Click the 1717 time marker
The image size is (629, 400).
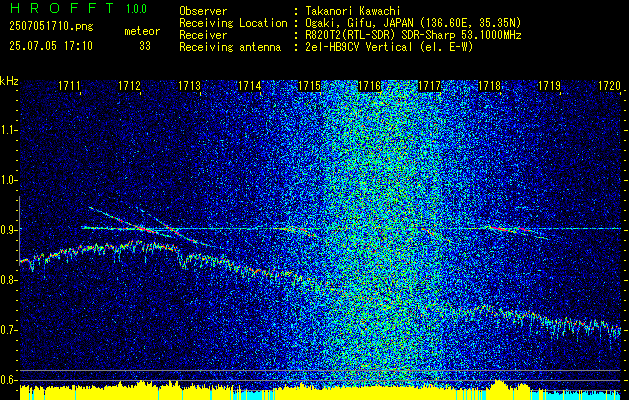click(429, 85)
